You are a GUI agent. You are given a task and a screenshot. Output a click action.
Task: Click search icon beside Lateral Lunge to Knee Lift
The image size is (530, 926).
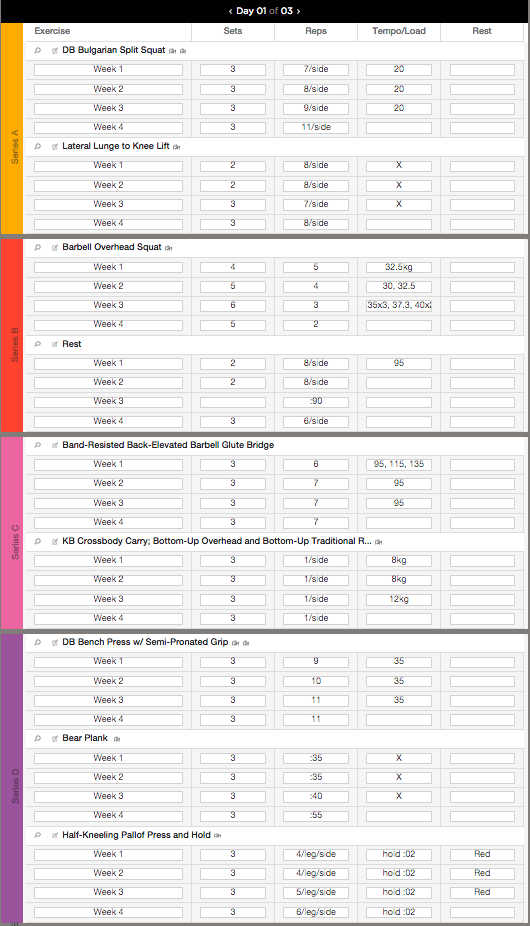pyautogui.click(x=38, y=146)
